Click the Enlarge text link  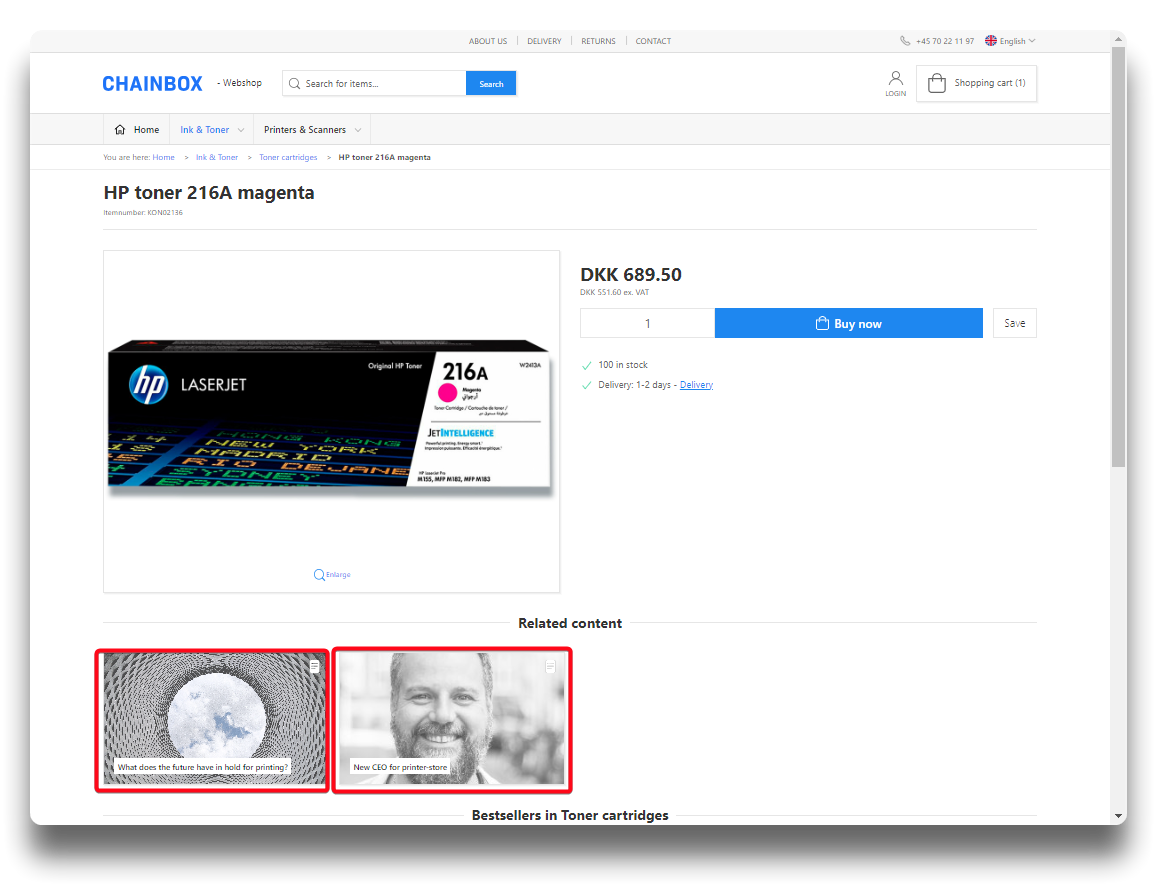pyautogui.click(x=338, y=575)
